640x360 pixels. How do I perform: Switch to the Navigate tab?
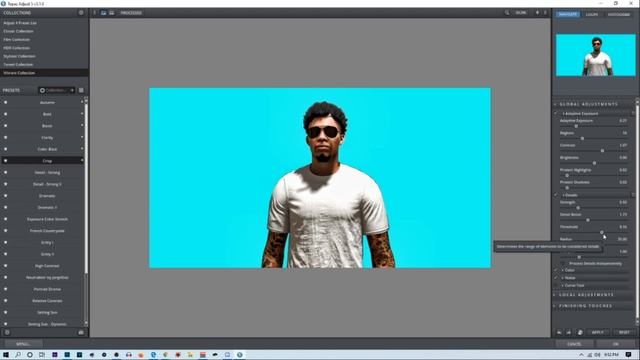click(x=568, y=14)
